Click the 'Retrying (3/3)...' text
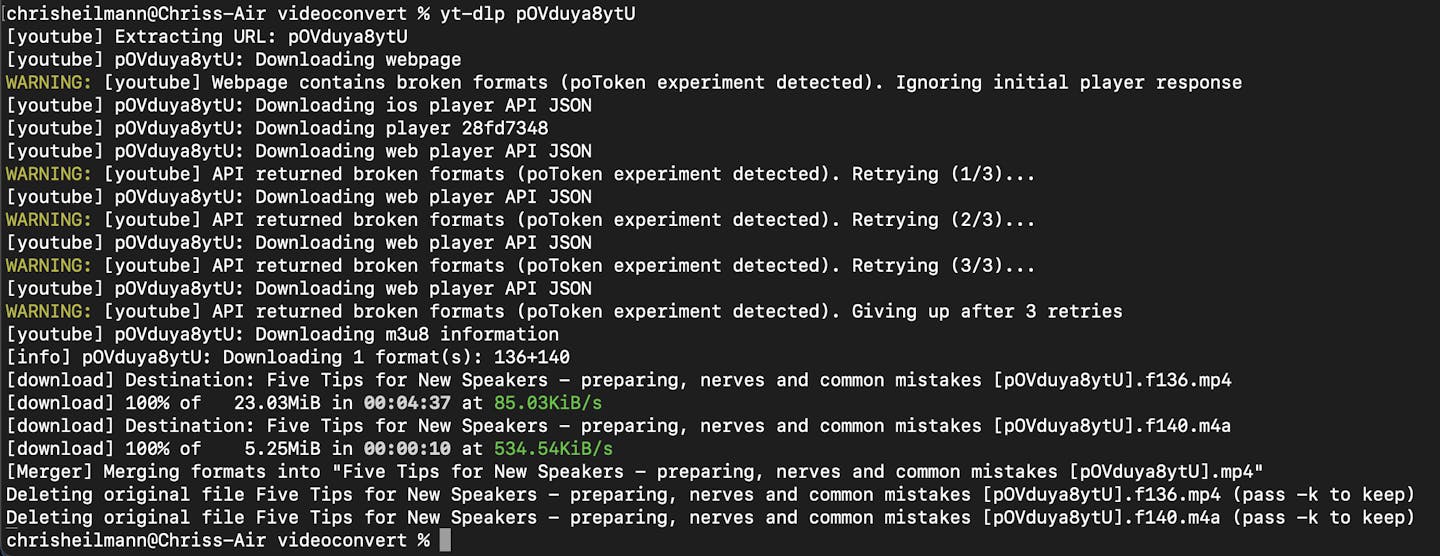The width and height of the screenshot is (1440, 556). click(943, 266)
